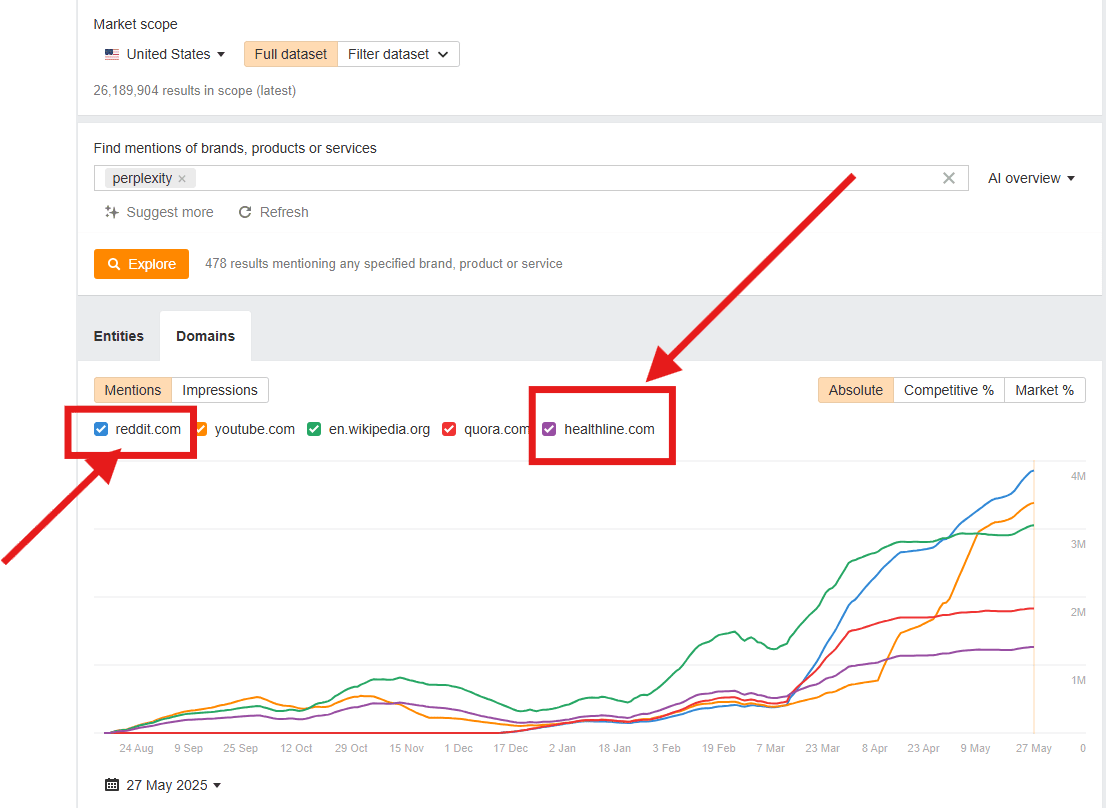
Task: Switch the chart to Impressions
Action: point(220,390)
